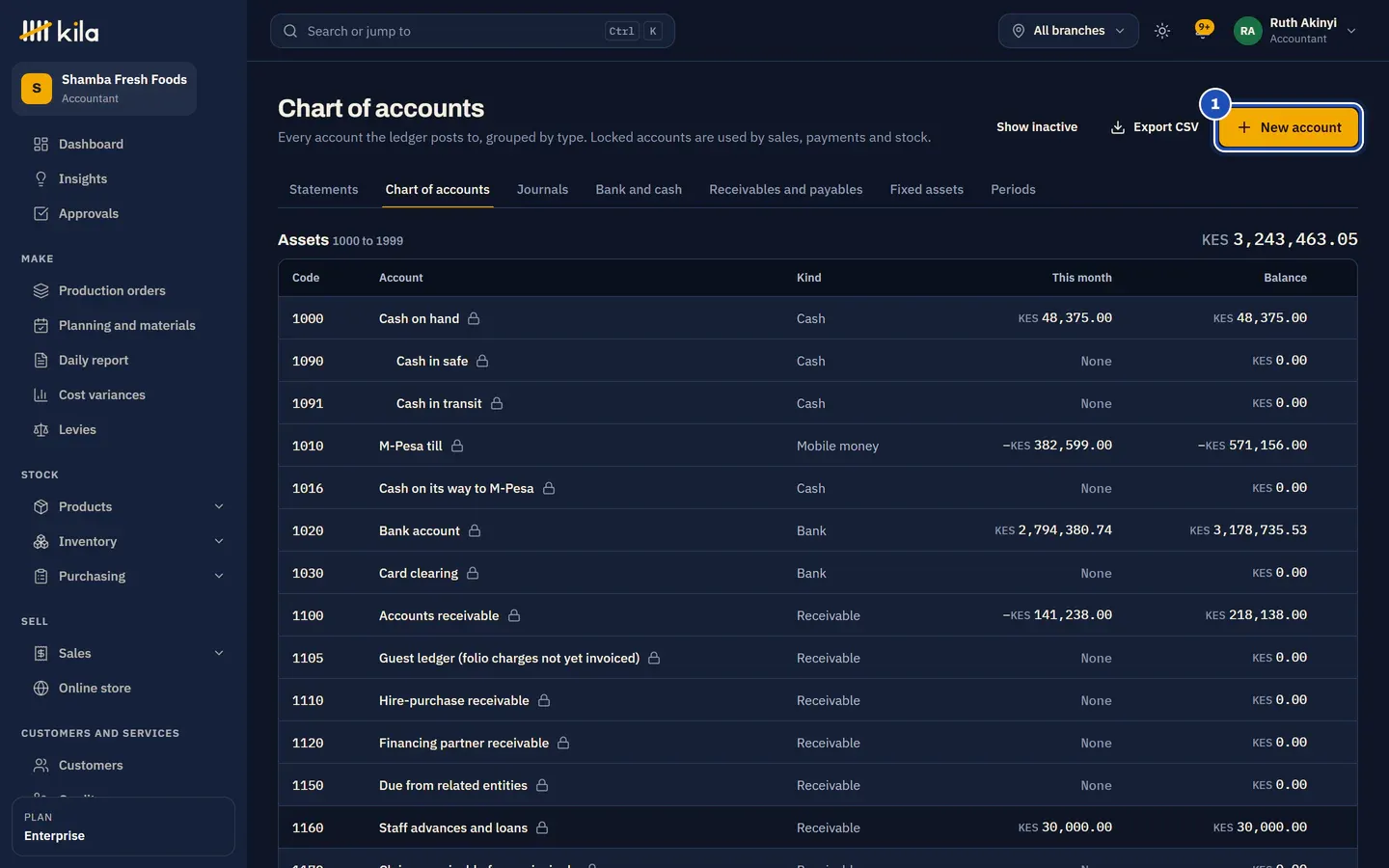Open notifications with the 9+ badge
The image size is (1389, 868).
[x=1203, y=30]
